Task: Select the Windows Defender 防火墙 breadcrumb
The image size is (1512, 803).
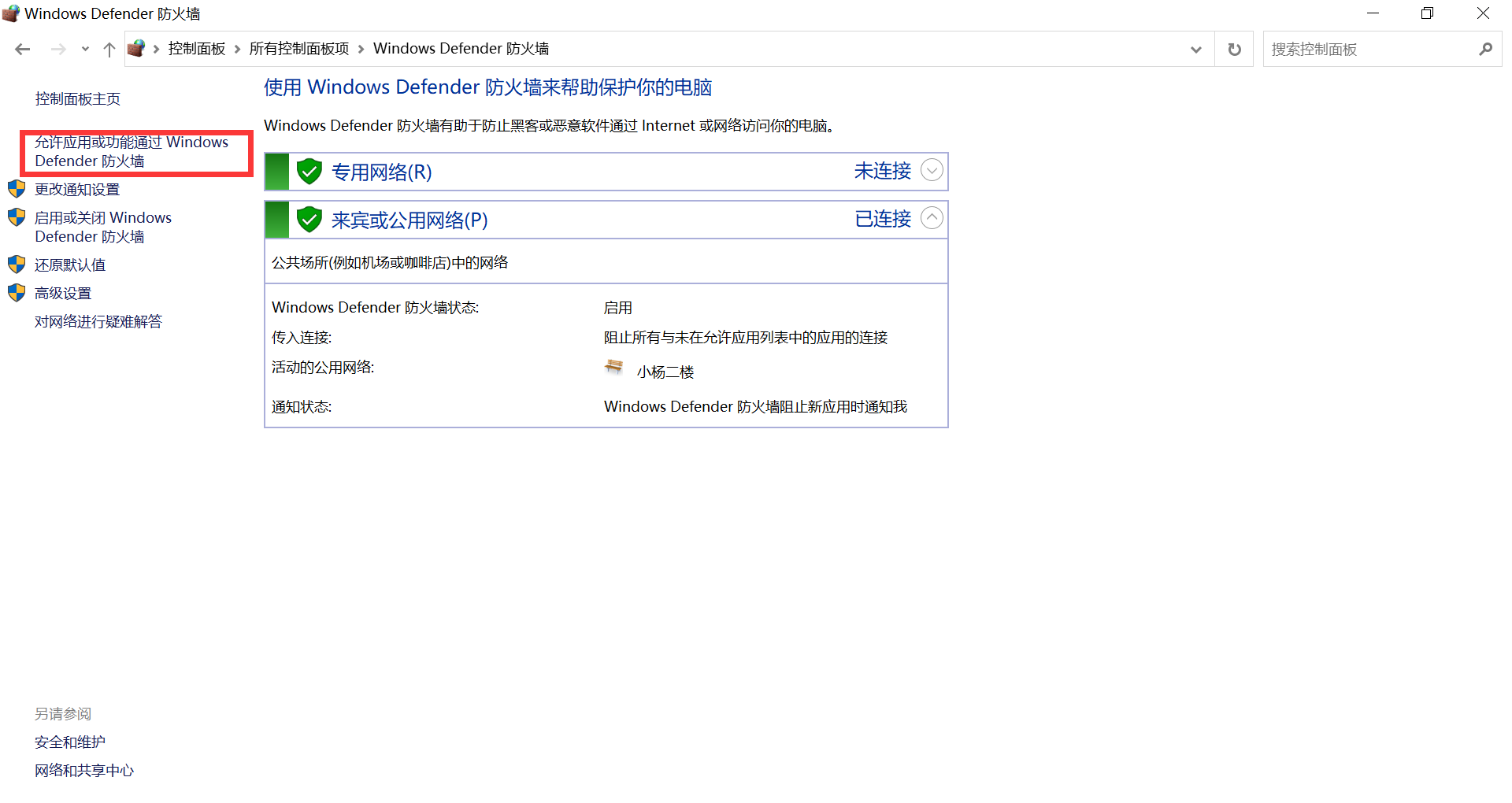Action: coord(461,49)
